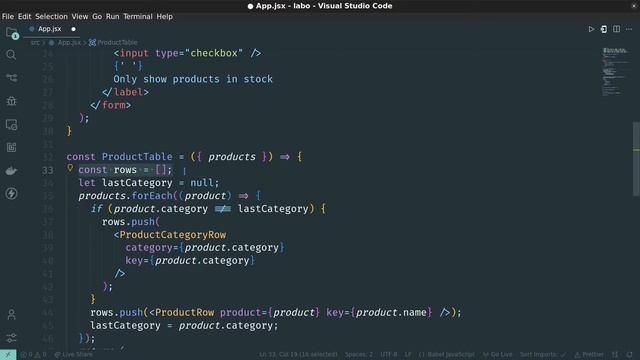Image resolution: width=640 pixels, height=360 pixels.
Task: Open the View menu
Action: point(80,17)
